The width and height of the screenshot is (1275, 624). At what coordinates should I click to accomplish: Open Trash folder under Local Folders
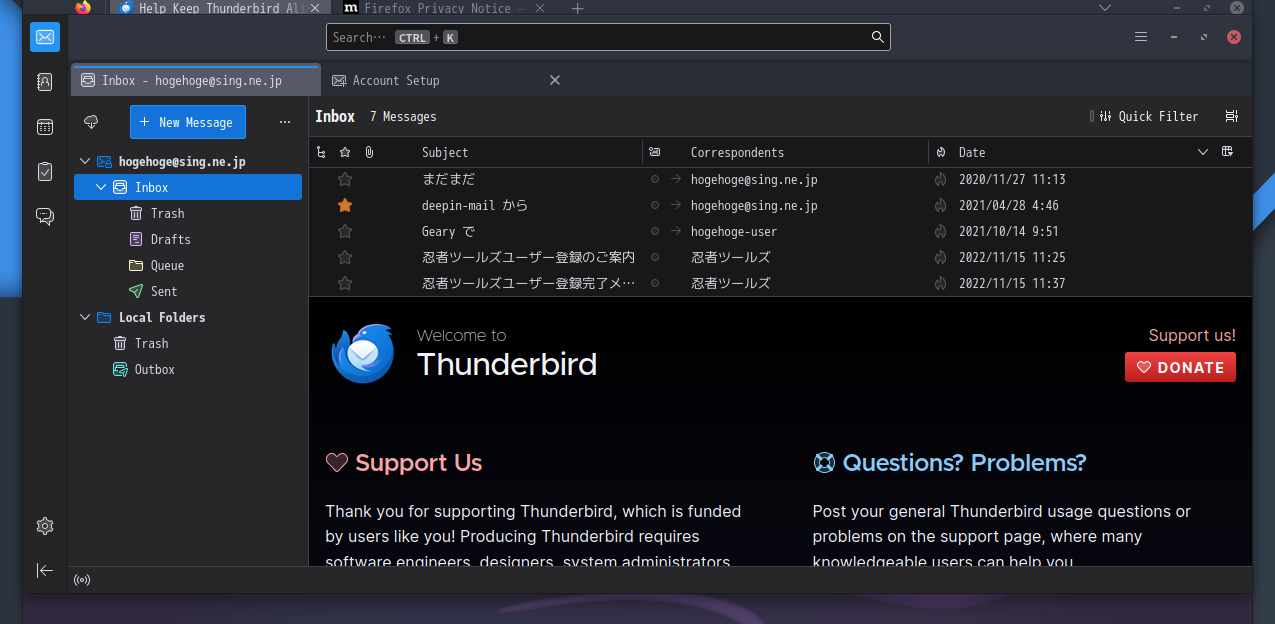188,343
